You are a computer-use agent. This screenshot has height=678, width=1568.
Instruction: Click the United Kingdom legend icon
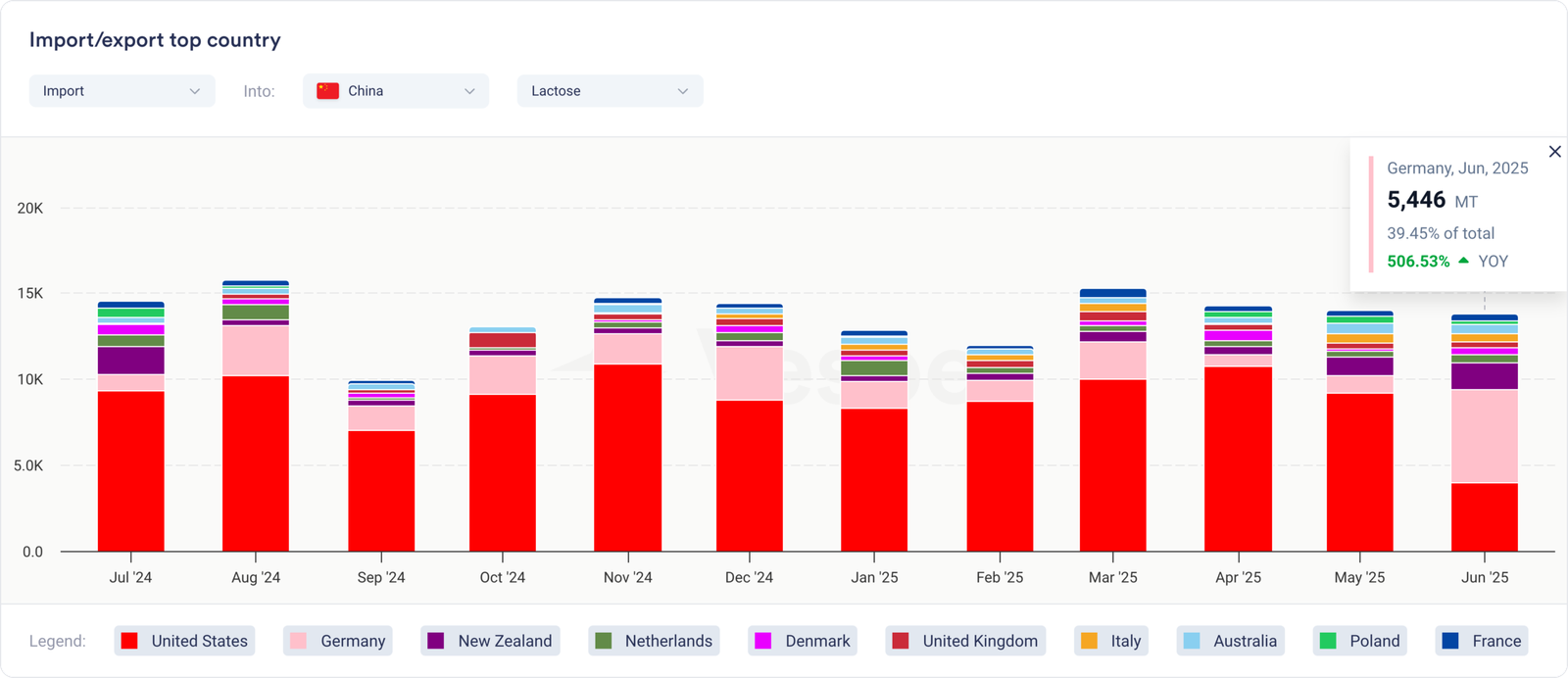click(x=900, y=641)
